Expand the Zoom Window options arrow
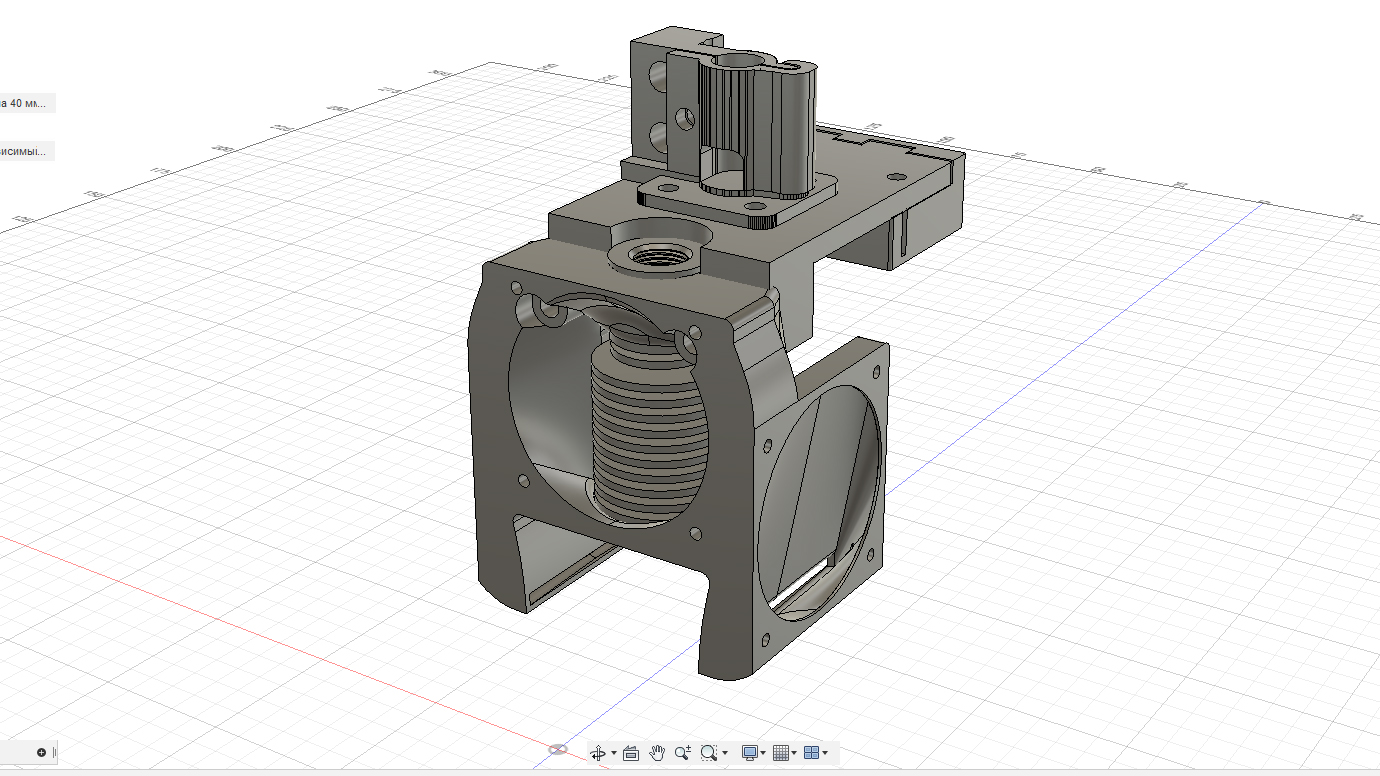This screenshot has height=776, width=1380. 724,753
